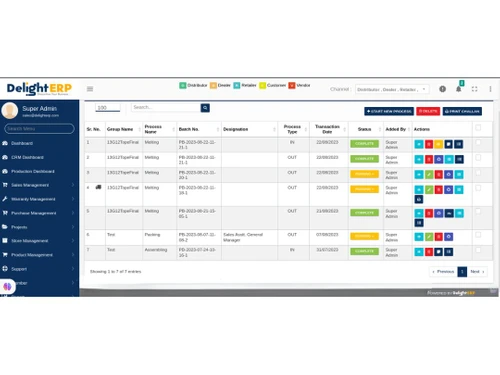Expand Store Management in sidebar
500x375 pixels.
(x=39, y=241)
